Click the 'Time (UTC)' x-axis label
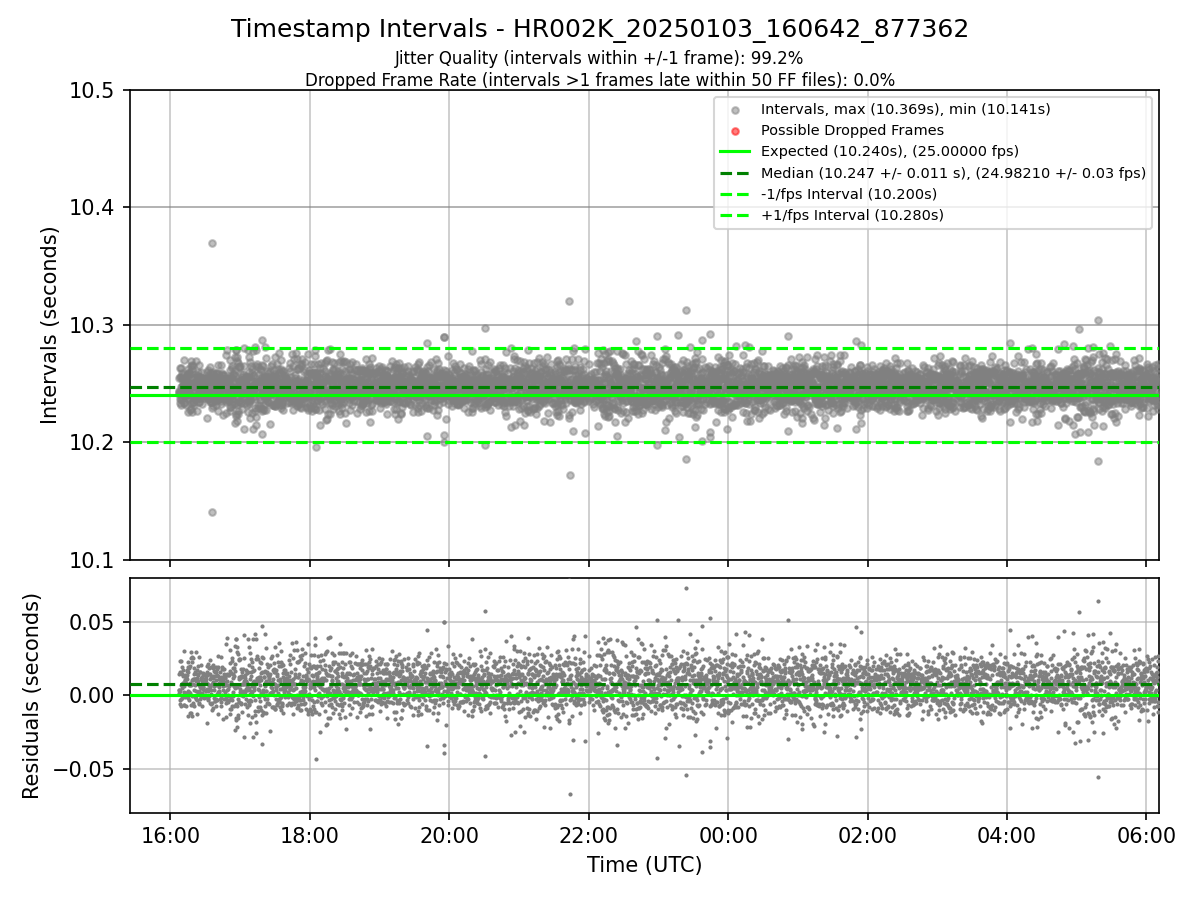1200x900 pixels. 644,865
